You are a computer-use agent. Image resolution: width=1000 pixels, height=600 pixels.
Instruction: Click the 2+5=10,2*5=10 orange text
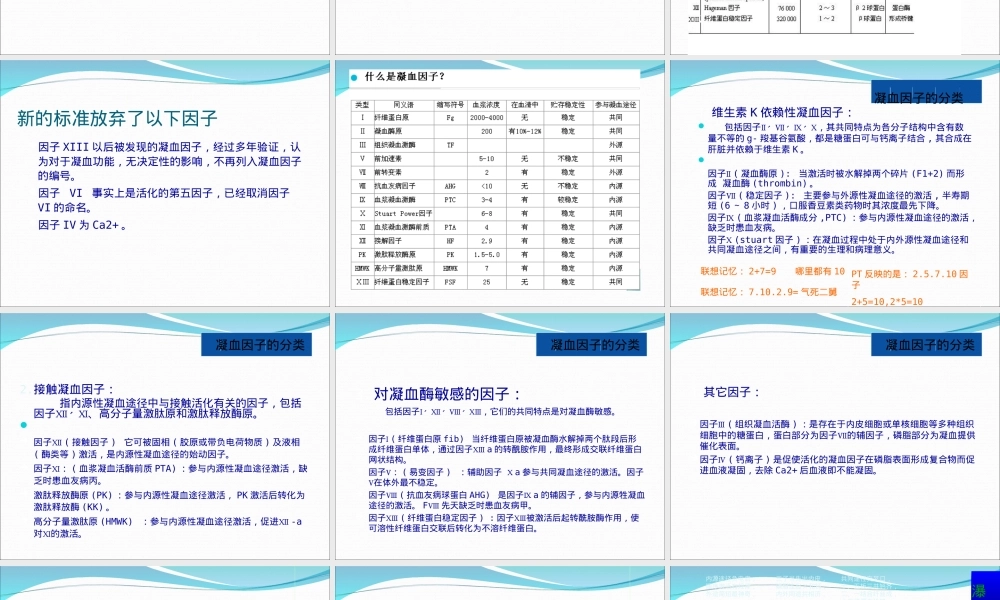pyautogui.click(x=886, y=302)
